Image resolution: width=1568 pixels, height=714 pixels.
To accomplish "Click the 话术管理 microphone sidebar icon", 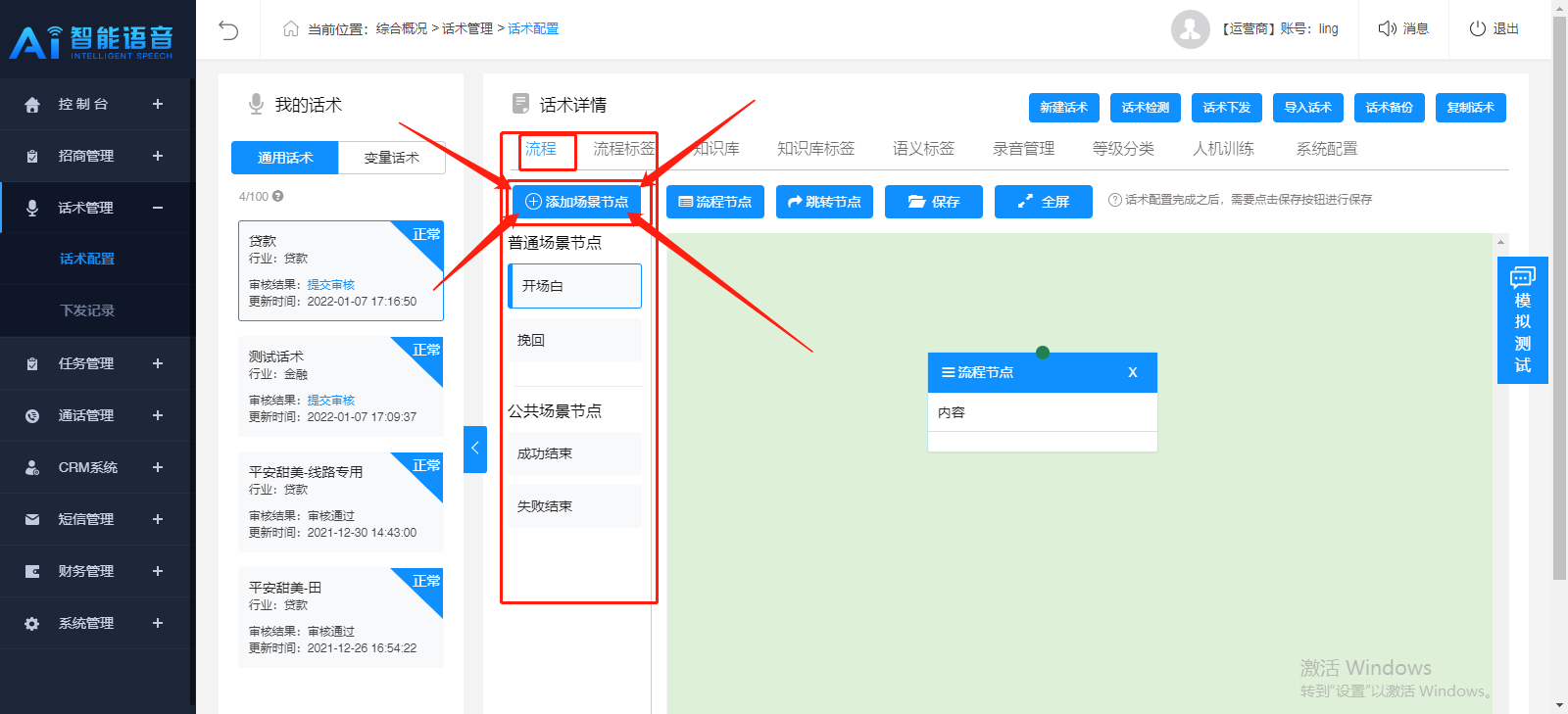I will coord(32,208).
